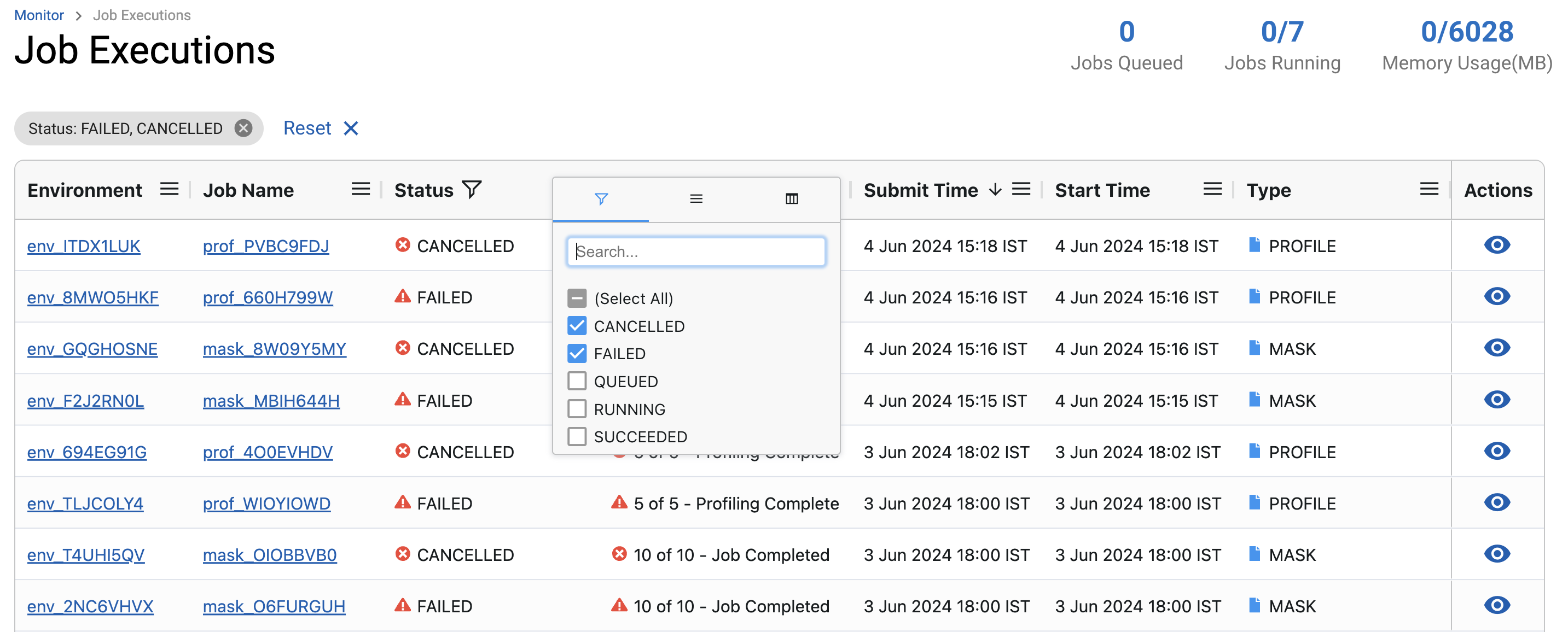Open the env_8MWO5HKF environment link
The image size is (1568, 632).
click(92, 297)
